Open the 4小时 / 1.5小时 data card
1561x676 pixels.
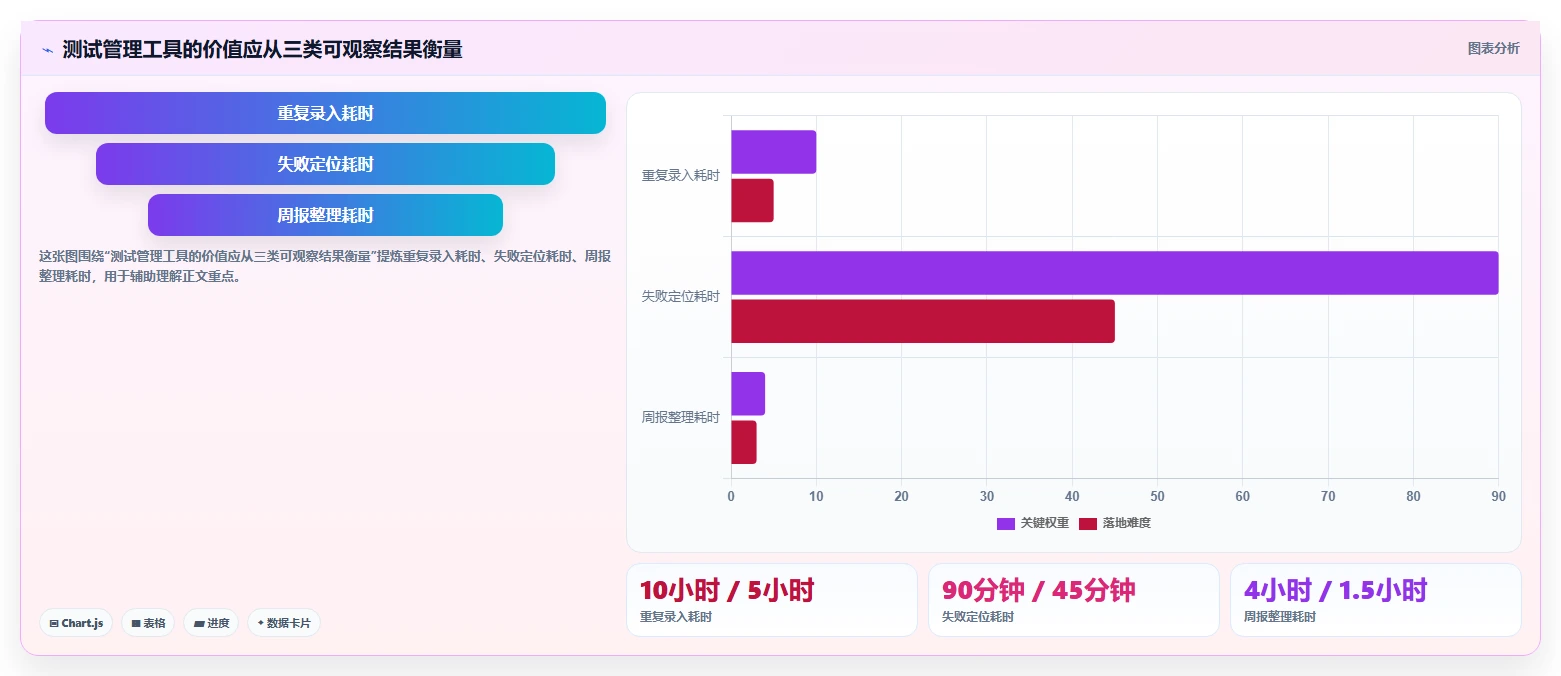[1376, 600]
